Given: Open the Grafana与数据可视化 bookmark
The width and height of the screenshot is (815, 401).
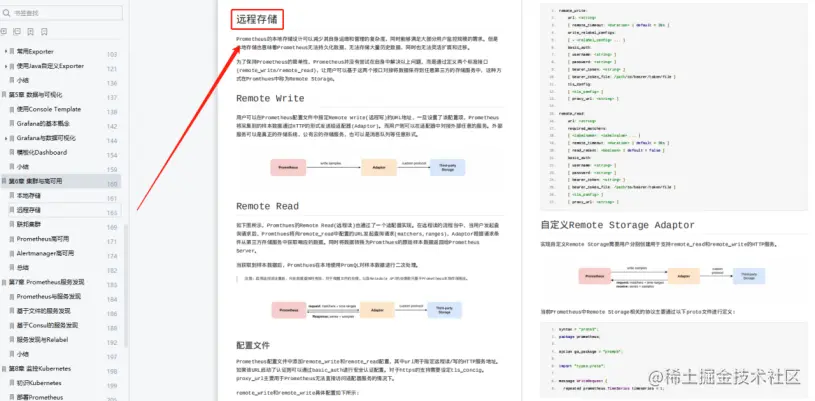Looking at the screenshot, I should 46,138.
